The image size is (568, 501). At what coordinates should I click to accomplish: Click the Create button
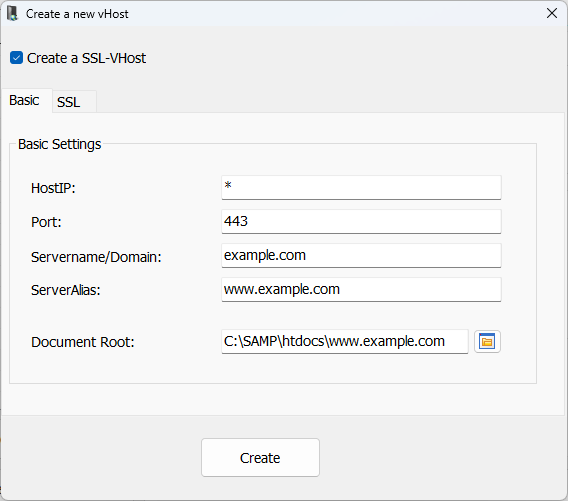tap(260, 458)
